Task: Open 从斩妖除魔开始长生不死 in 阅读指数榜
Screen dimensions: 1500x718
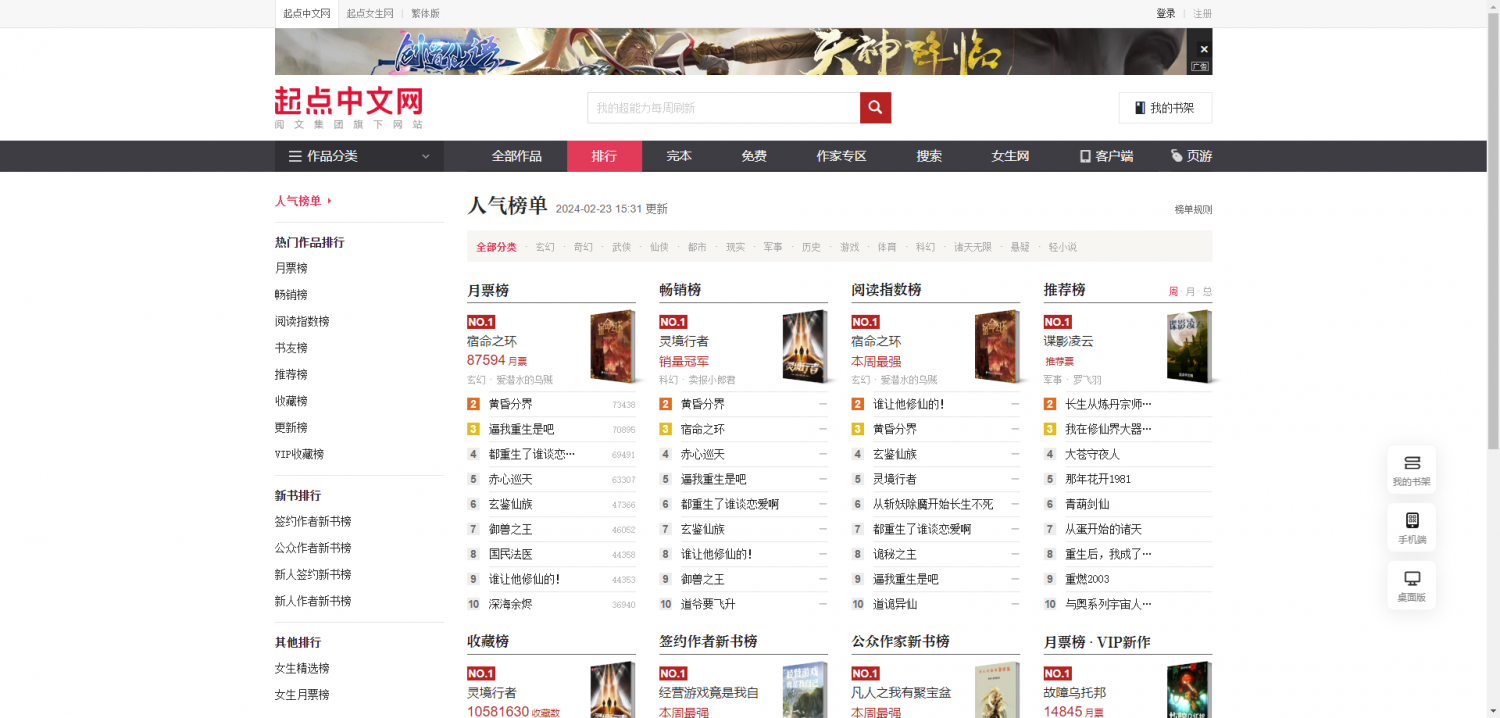Action: tap(933, 504)
